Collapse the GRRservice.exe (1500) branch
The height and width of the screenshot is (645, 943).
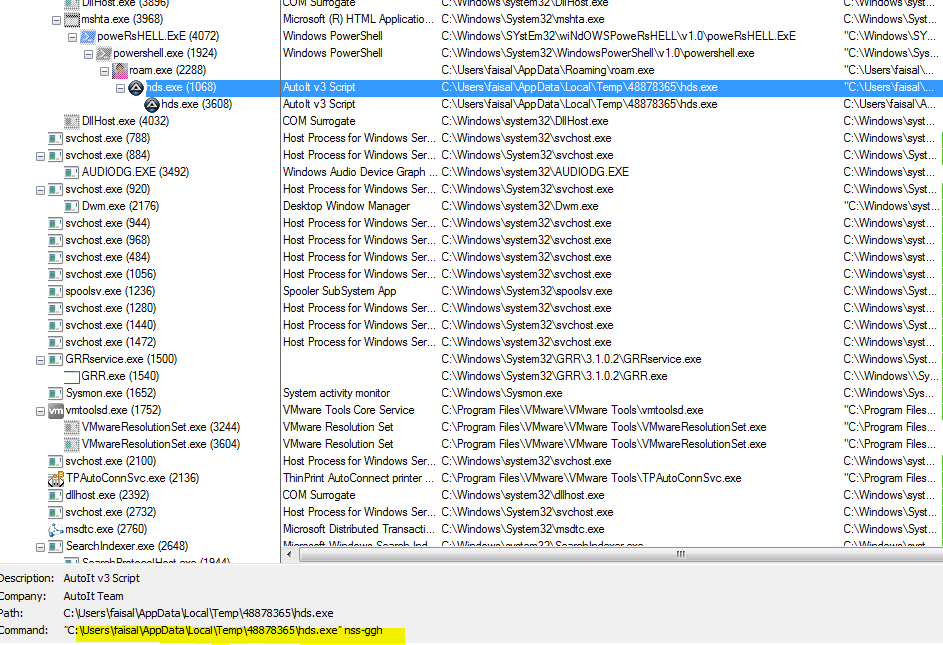40,358
